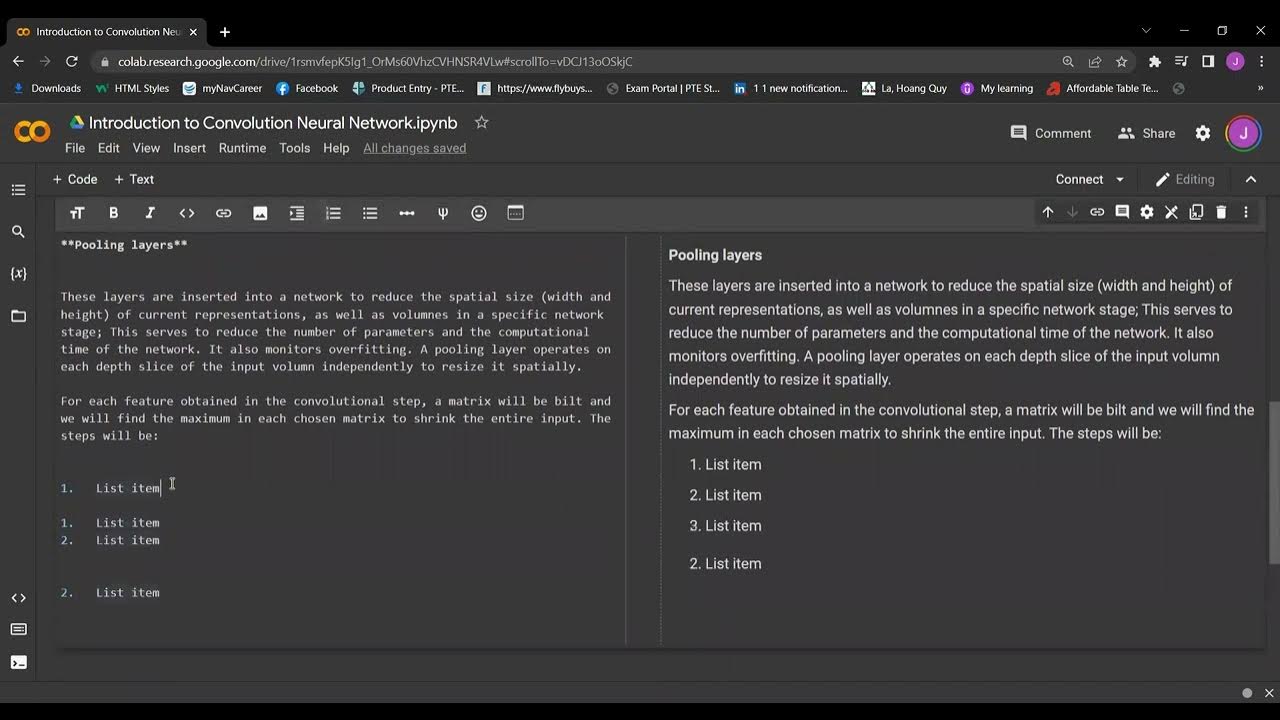Connect to a runtime

pyautogui.click(x=1079, y=180)
